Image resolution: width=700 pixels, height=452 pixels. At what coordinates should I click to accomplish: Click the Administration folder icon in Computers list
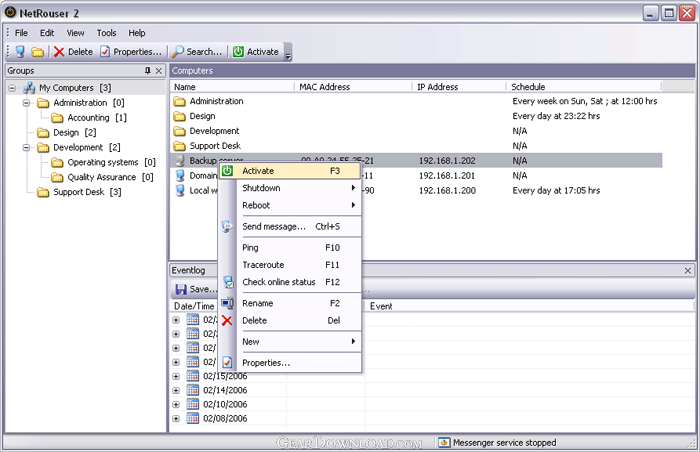click(179, 101)
